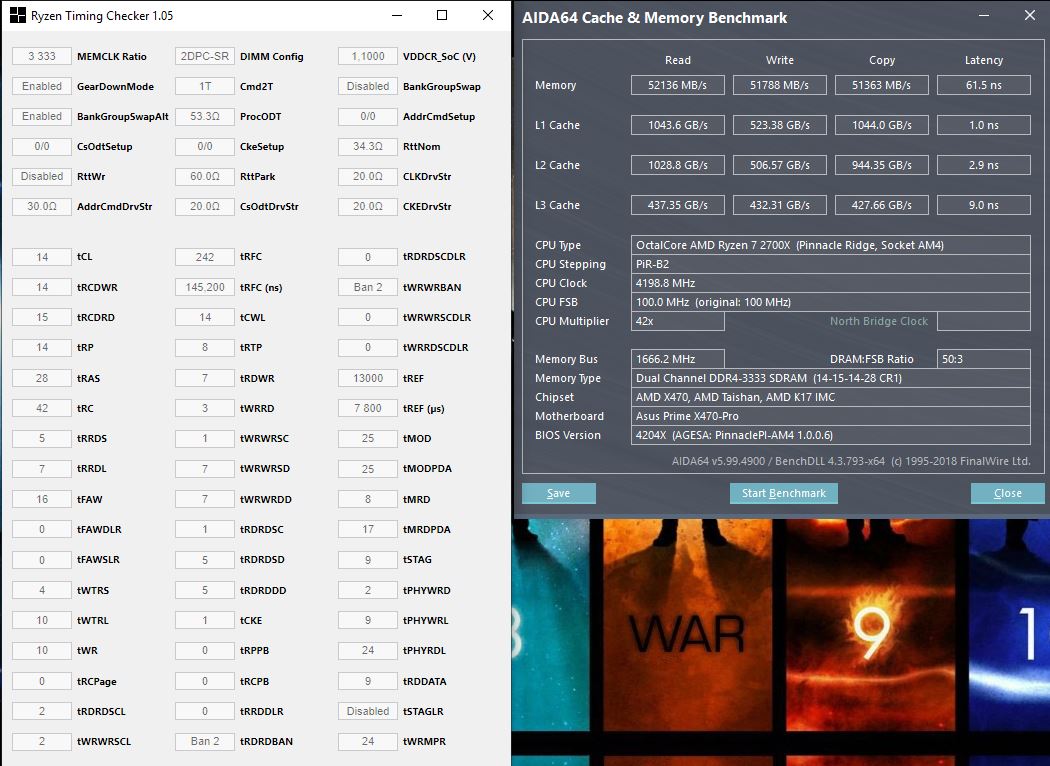Select the CPU FSB 100.0 MHz field
This screenshot has height=766, width=1050.
click(x=830, y=302)
